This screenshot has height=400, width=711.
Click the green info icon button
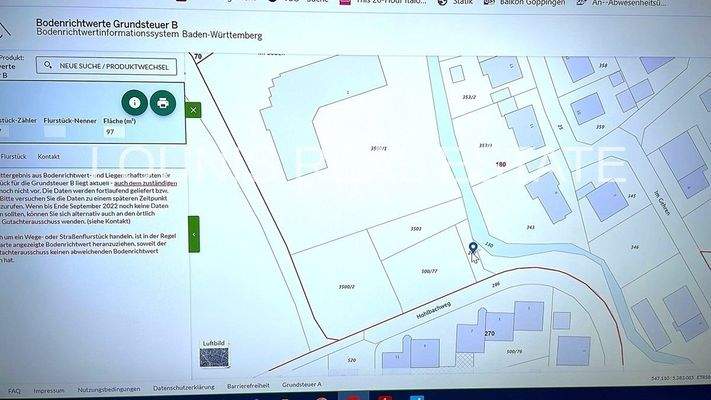[134, 102]
